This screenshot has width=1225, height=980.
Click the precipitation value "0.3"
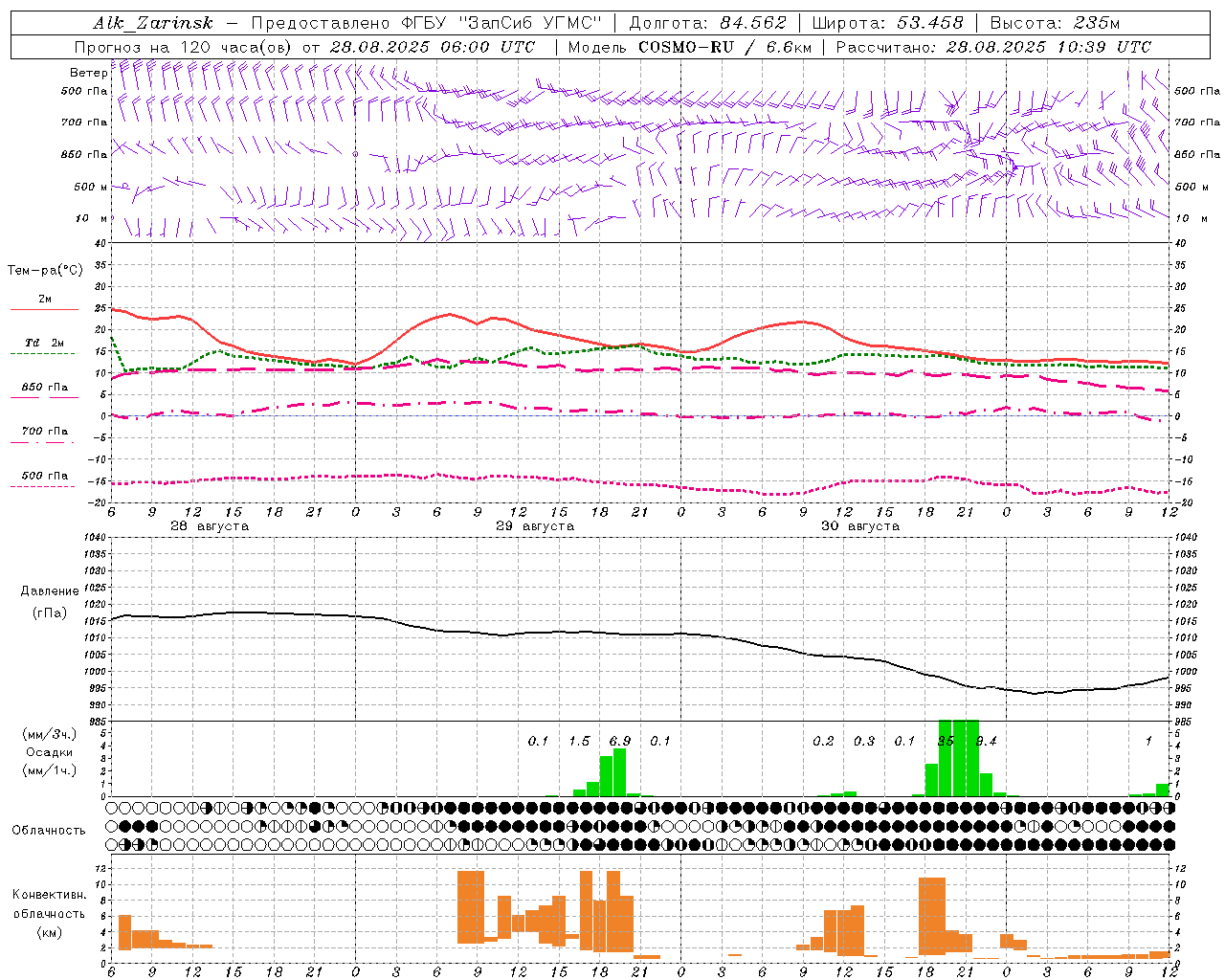click(864, 741)
